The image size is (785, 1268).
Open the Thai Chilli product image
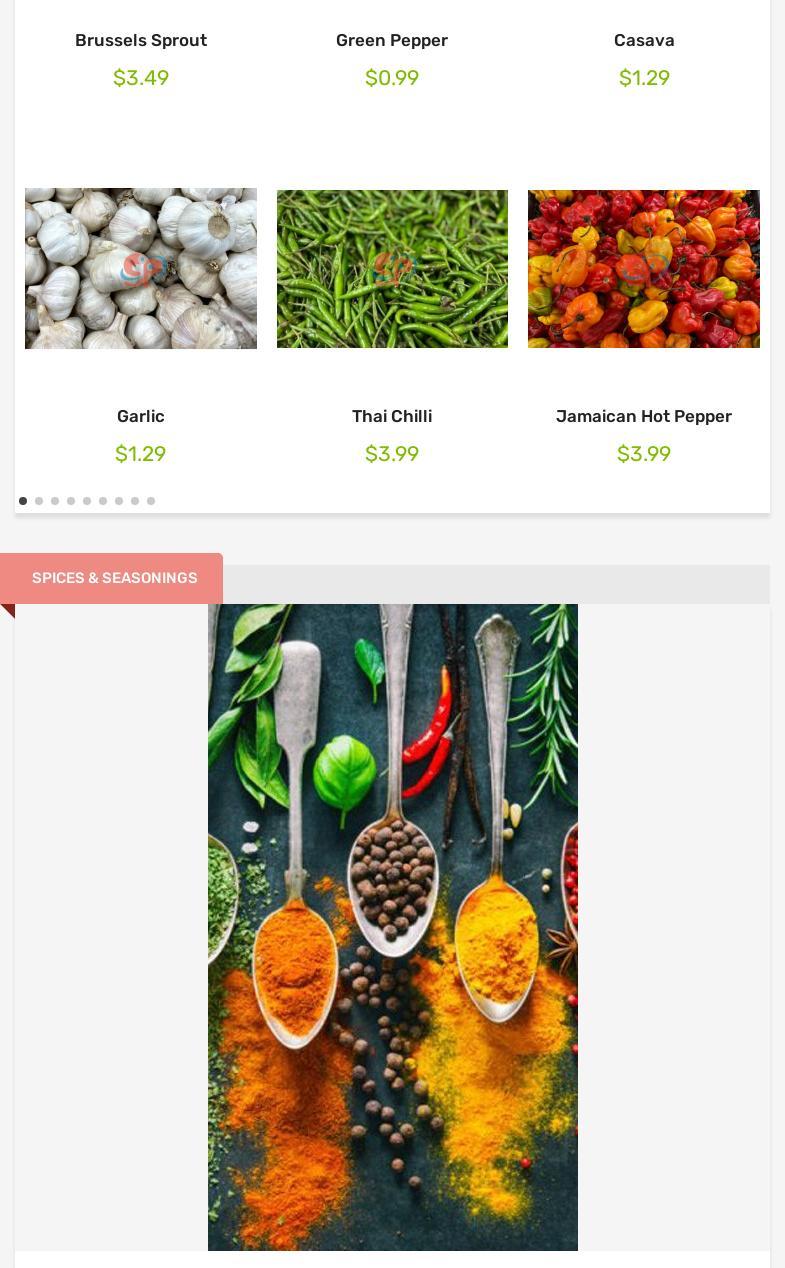click(x=392, y=268)
